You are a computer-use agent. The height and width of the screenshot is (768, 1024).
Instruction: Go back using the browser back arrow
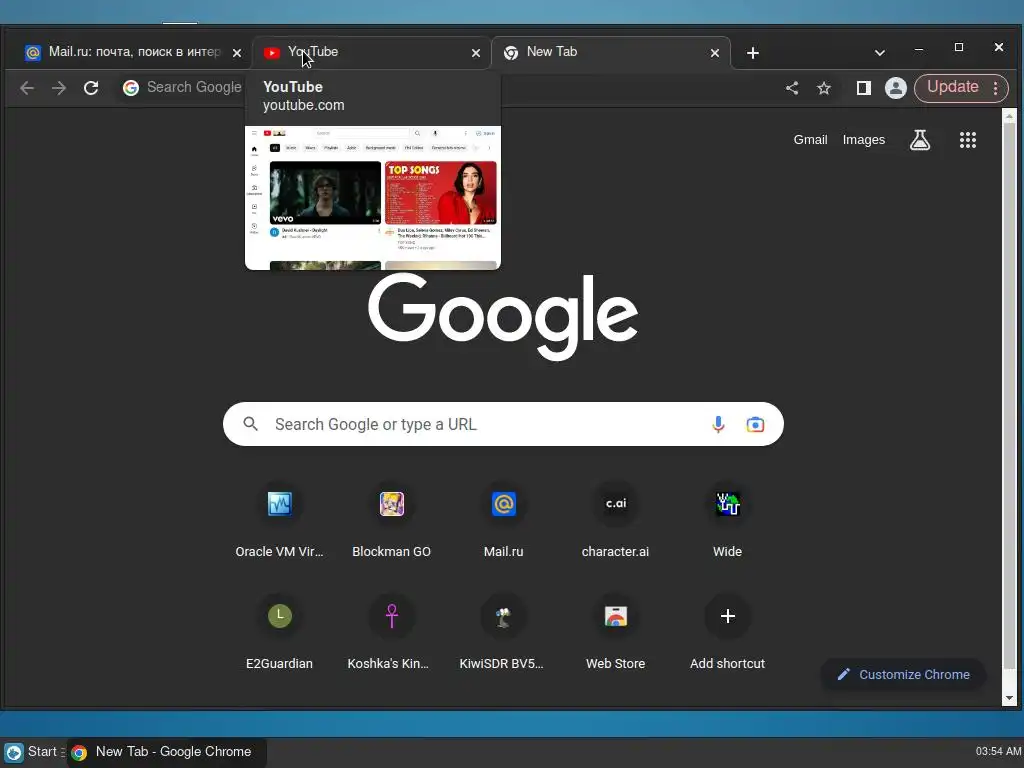click(27, 88)
